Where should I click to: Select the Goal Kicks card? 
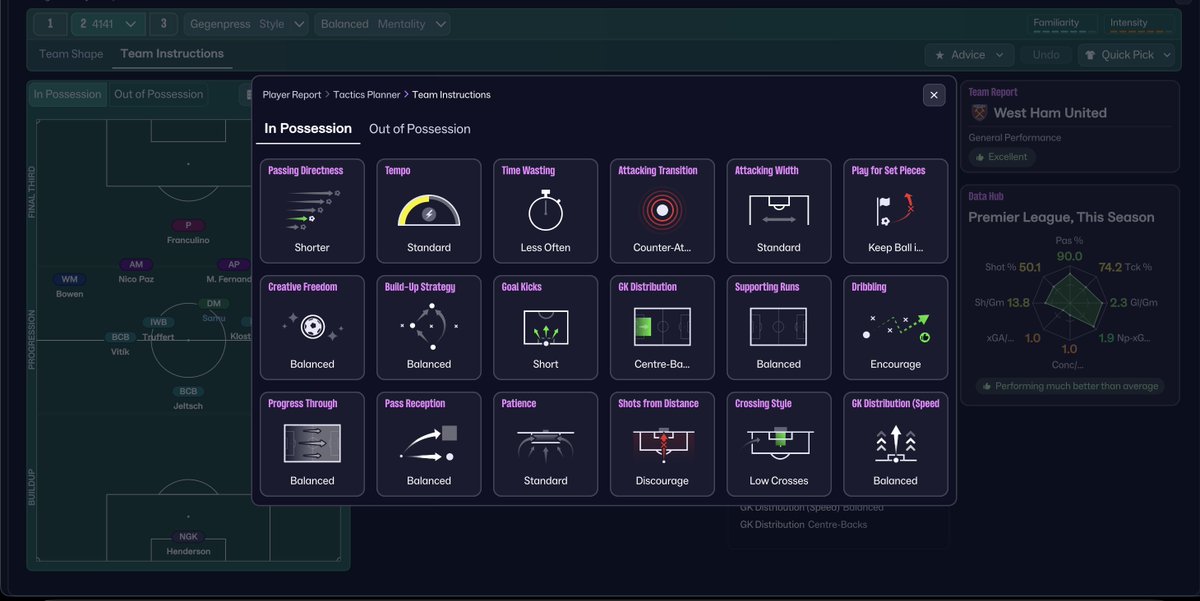tap(545, 327)
